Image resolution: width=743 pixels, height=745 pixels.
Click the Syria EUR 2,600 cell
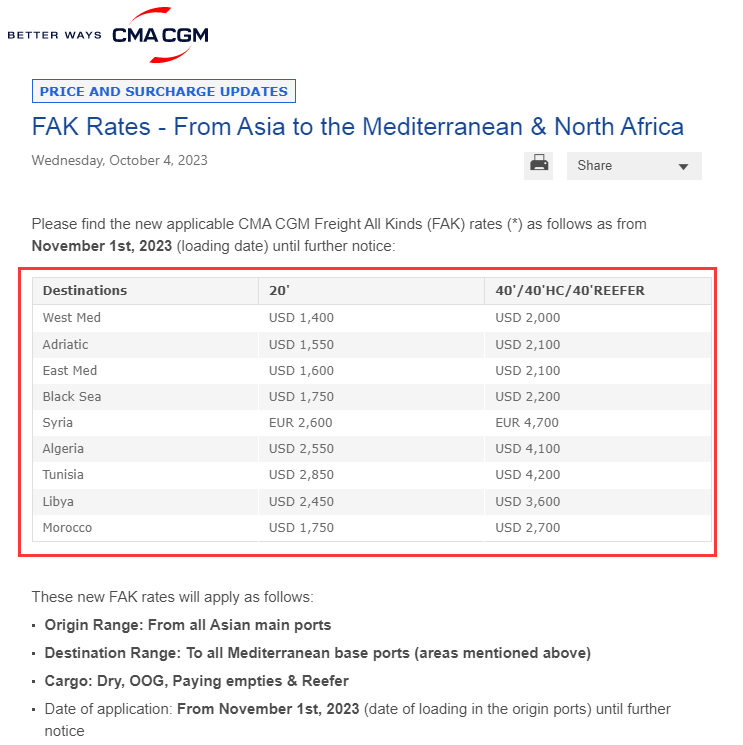tap(372, 423)
